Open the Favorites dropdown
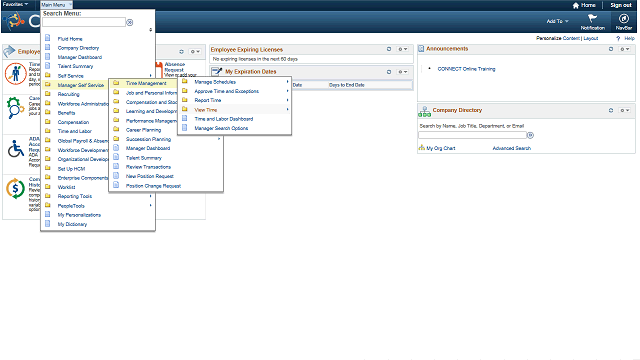The image size is (640, 360). point(15,4)
